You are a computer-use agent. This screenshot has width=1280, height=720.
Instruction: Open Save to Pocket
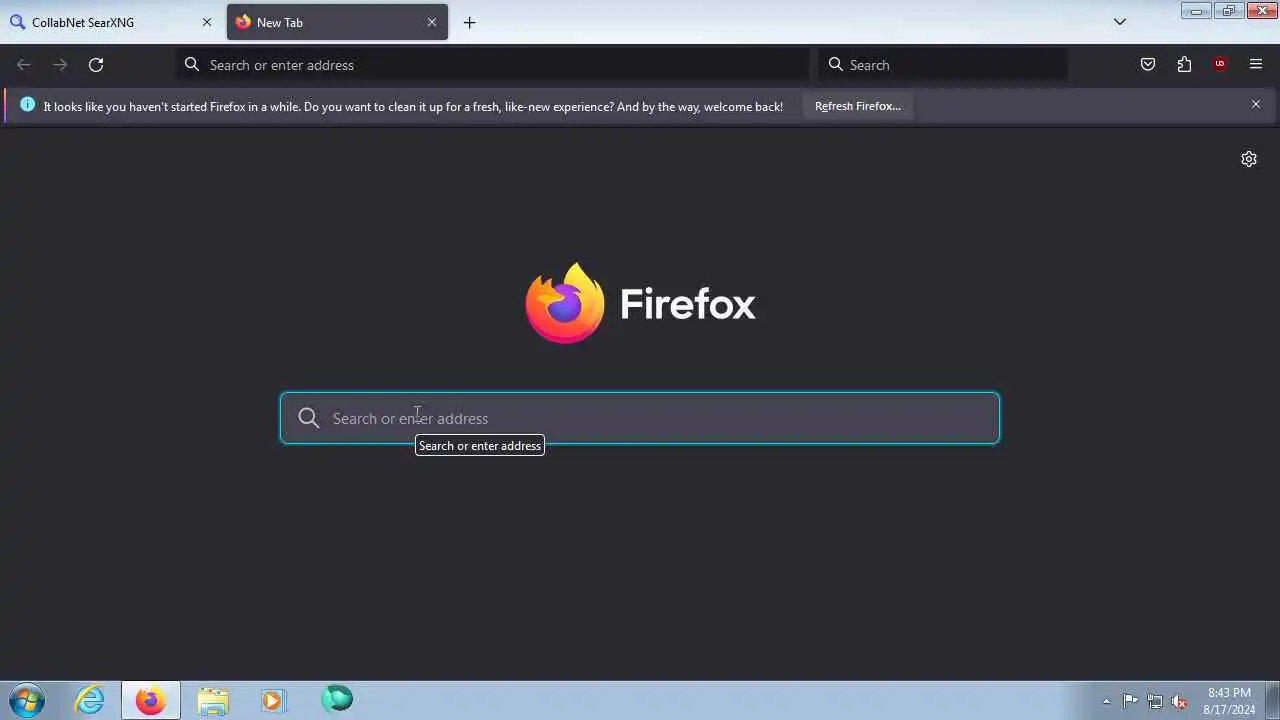(1148, 65)
